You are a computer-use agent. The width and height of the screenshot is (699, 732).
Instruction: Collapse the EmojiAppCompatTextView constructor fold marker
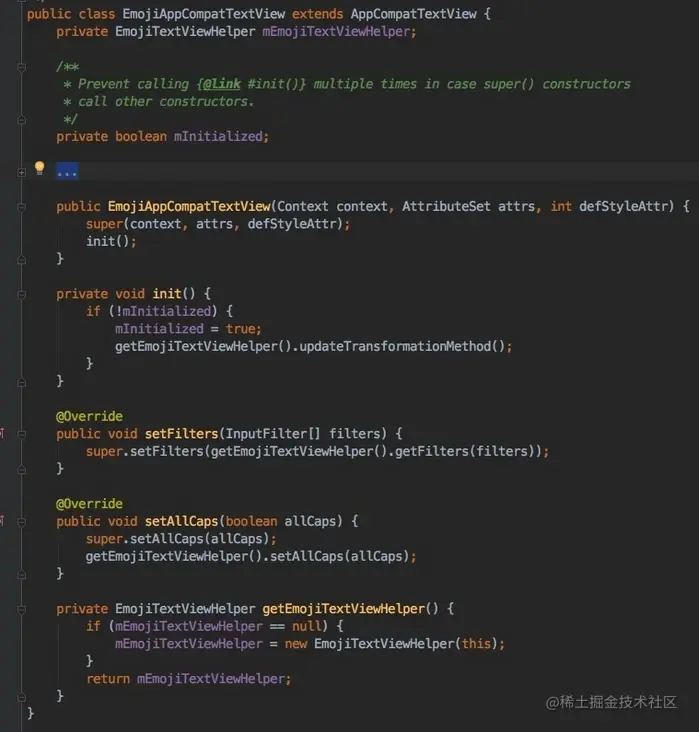(x=21, y=207)
